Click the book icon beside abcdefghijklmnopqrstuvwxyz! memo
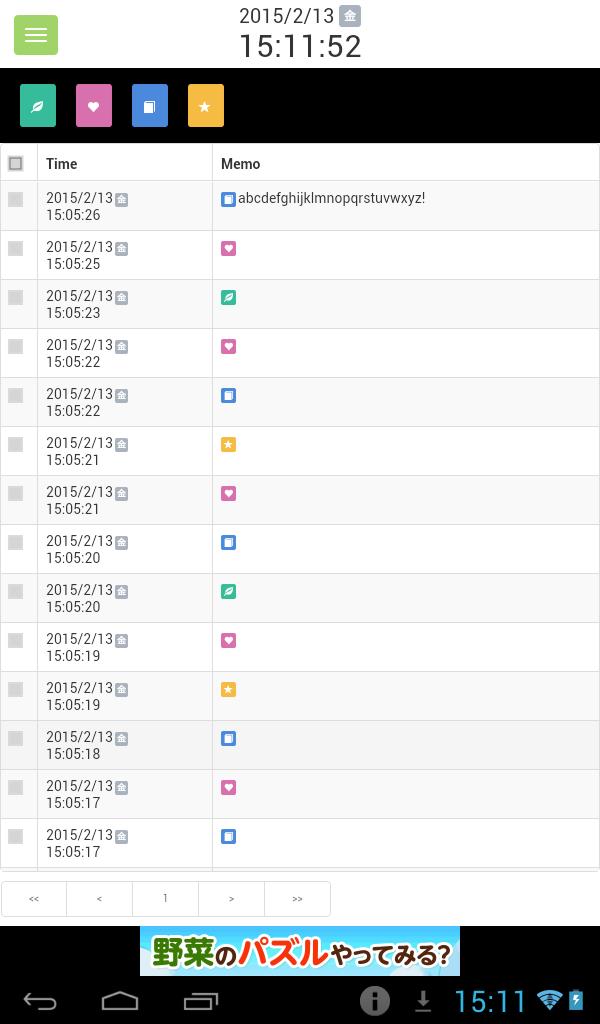This screenshot has width=600, height=1024. click(x=228, y=199)
